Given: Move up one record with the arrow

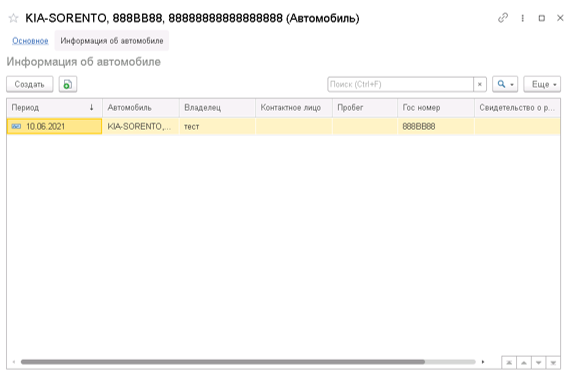Looking at the screenshot, I should (x=524, y=363).
